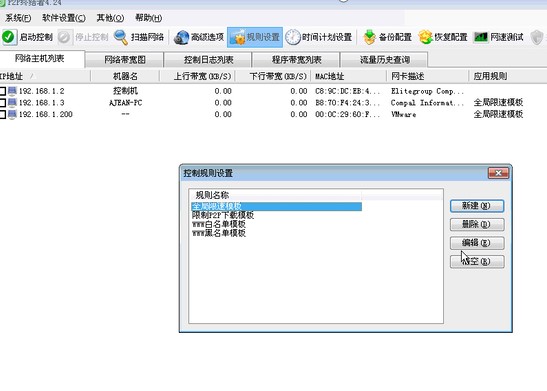
Task: Select rule 限制P2P下载模板
Action: (x=223, y=215)
